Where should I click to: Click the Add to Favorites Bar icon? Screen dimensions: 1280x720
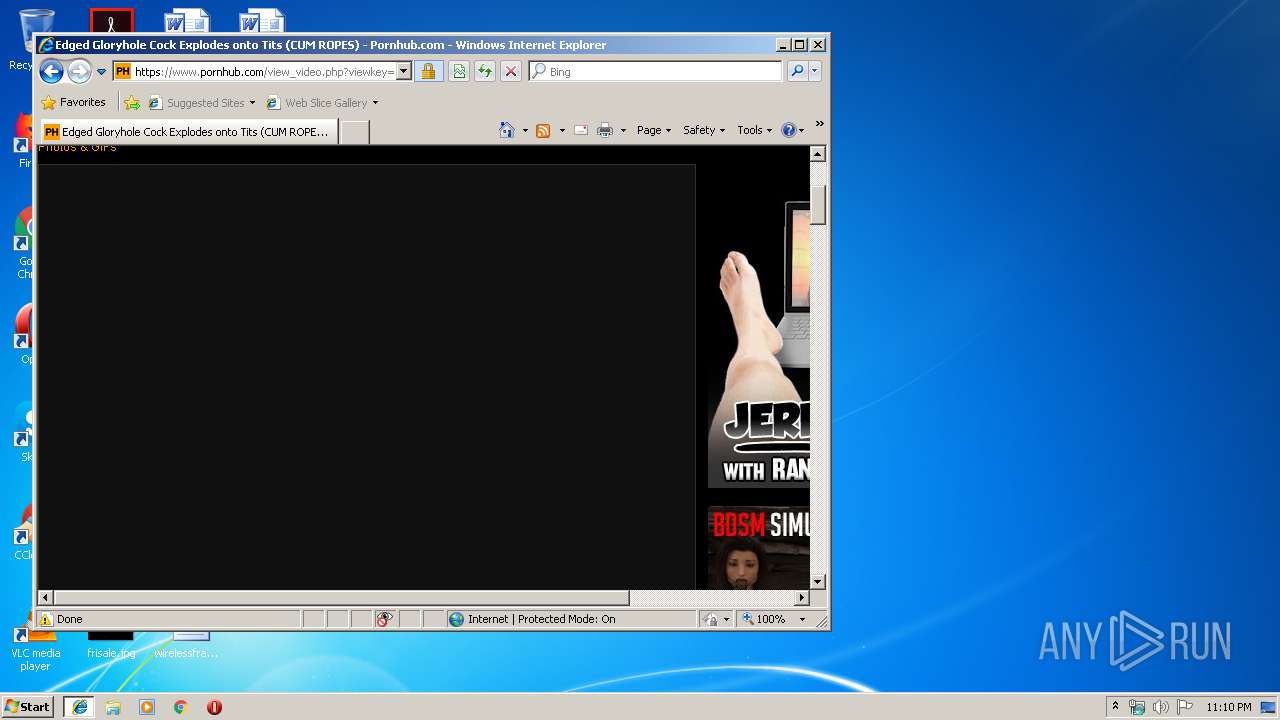(132, 102)
